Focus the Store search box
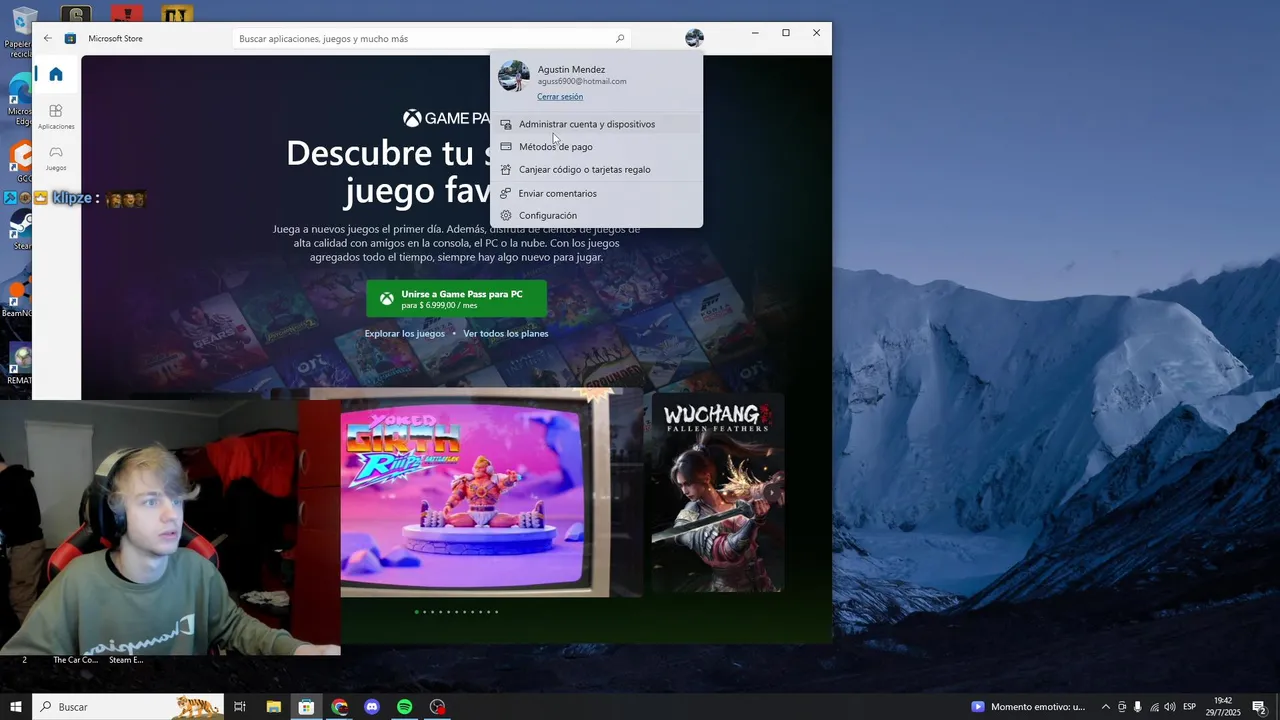1280x720 pixels. 432,39
